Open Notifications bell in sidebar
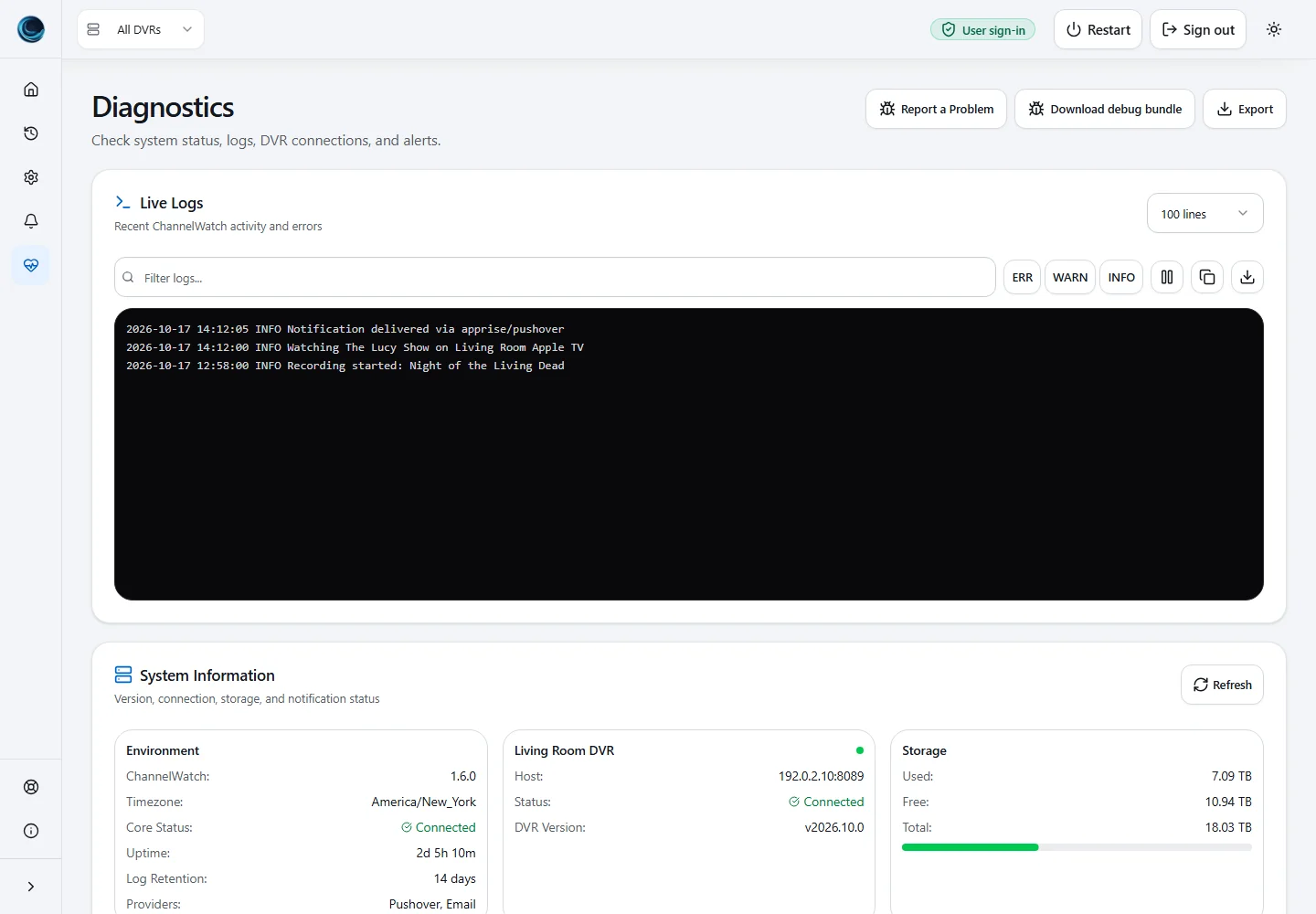The height and width of the screenshot is (914, 1316). (31, 221)
